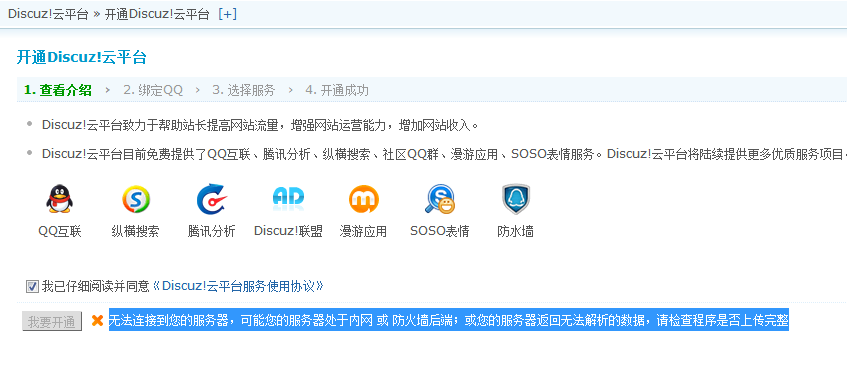Click the 防水墙 shield icon
This screenshot has height=386, width=847.
[x=516, y=199]
